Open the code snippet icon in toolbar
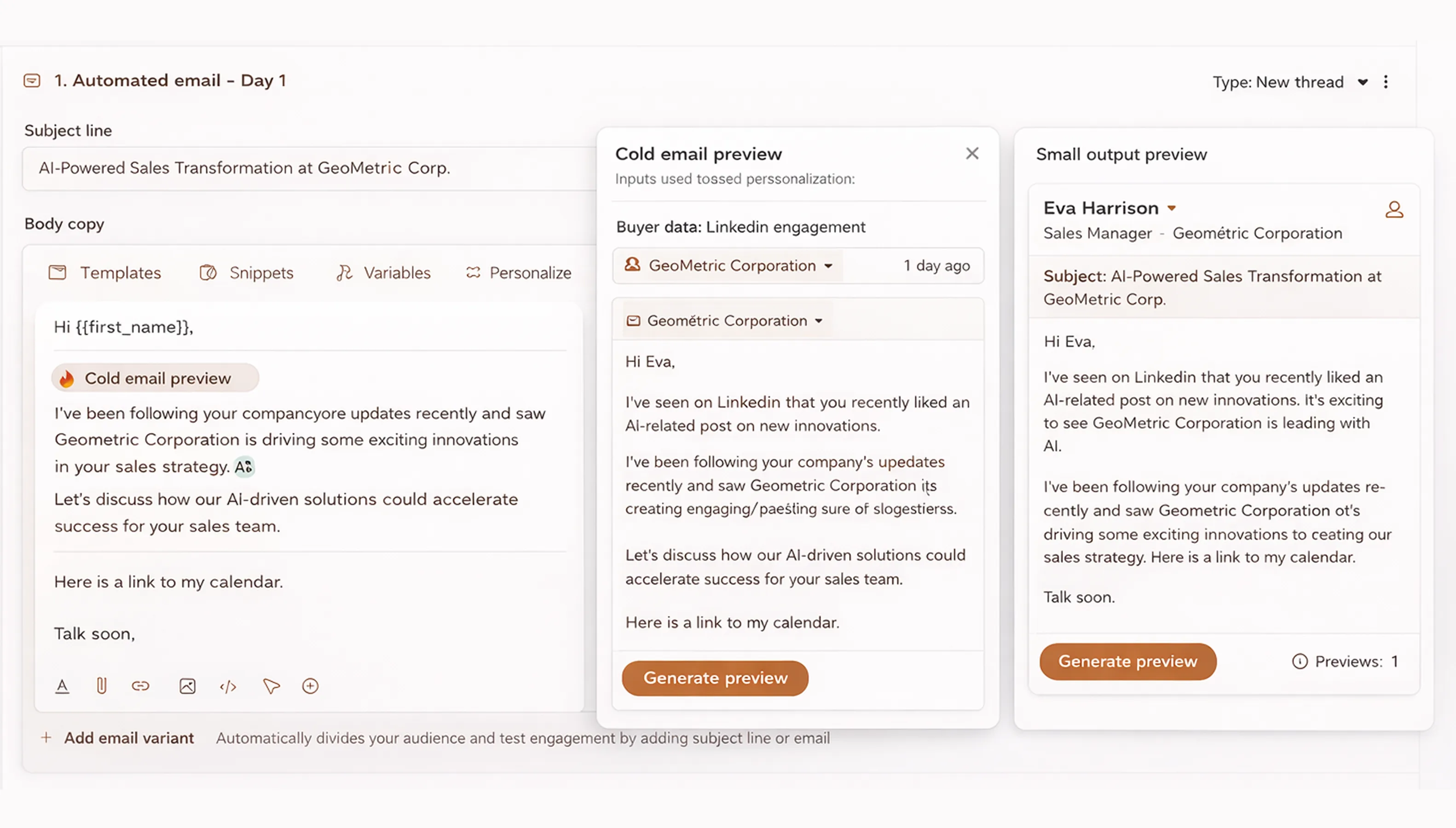The width and height of the screenshot is (1456, 828). [228, 687]
